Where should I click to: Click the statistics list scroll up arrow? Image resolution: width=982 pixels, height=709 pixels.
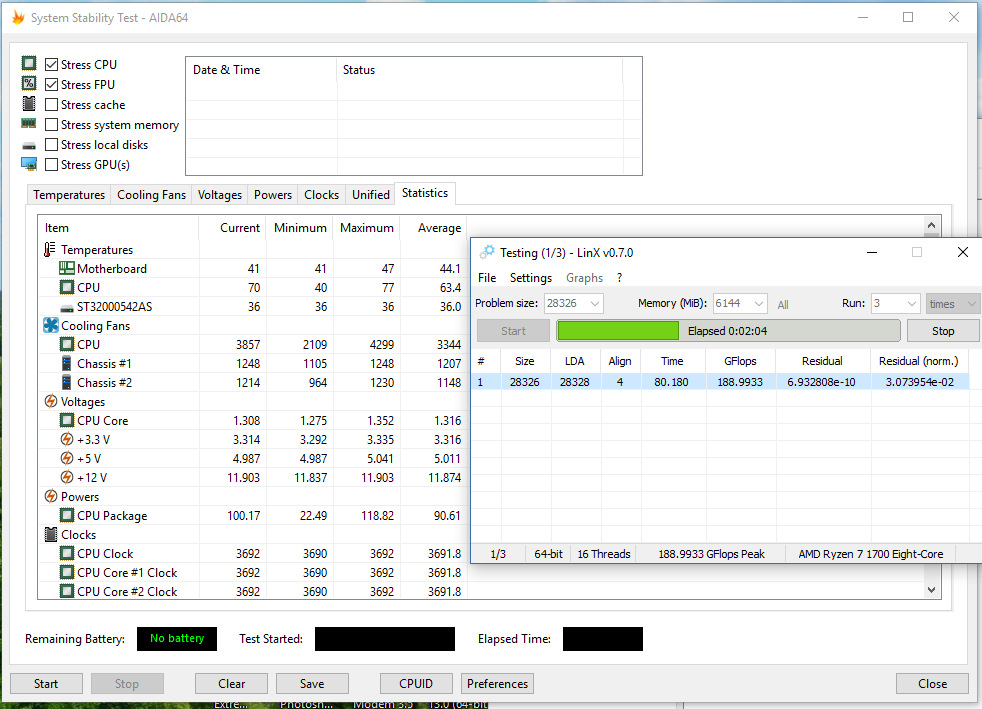coord(931,225)
